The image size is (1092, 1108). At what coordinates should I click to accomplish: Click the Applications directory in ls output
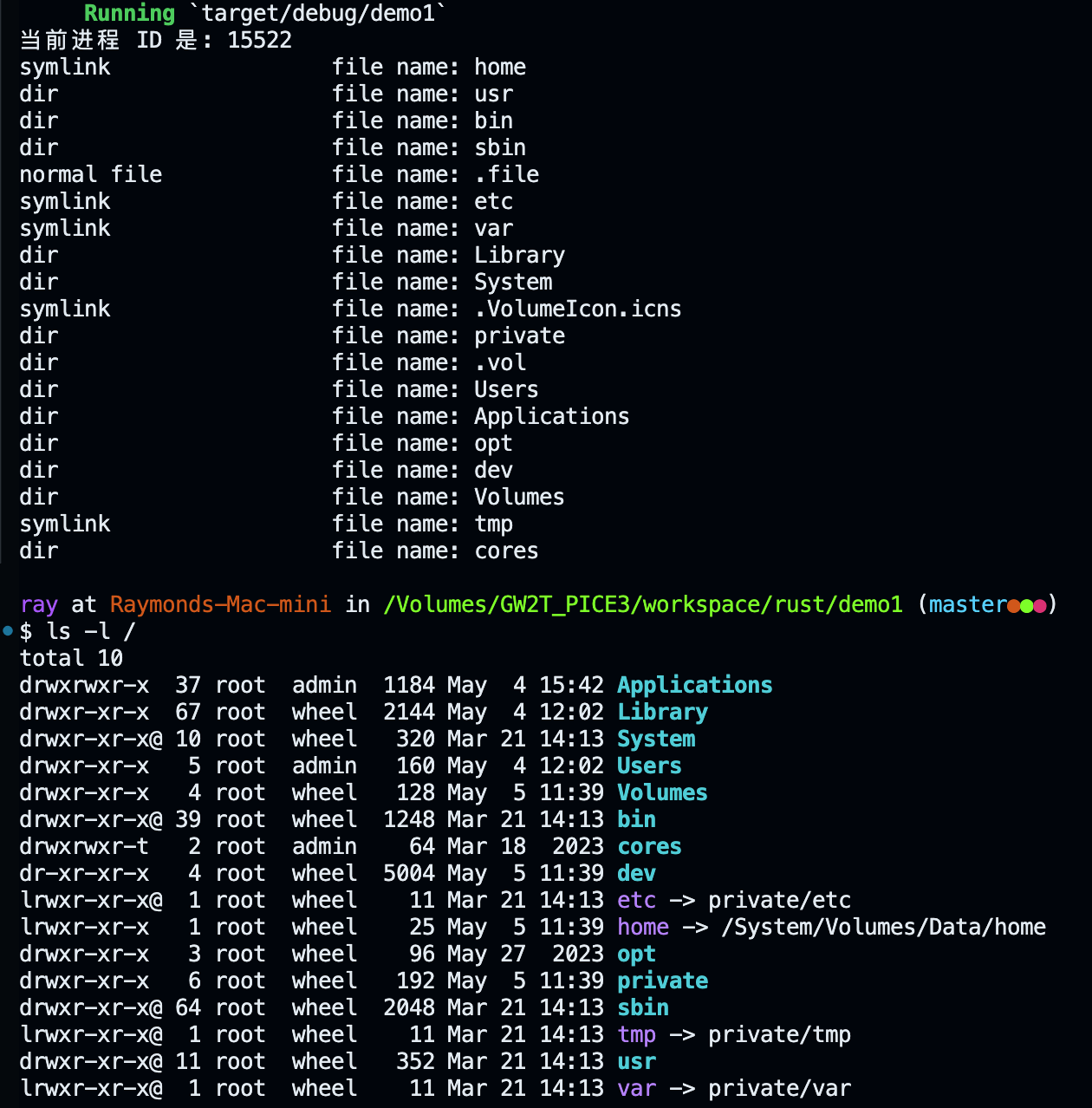(x=694, y=685)
